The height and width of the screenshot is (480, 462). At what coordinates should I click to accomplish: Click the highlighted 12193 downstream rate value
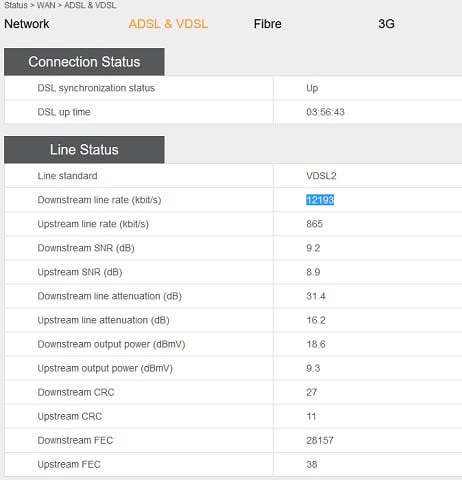320,200
